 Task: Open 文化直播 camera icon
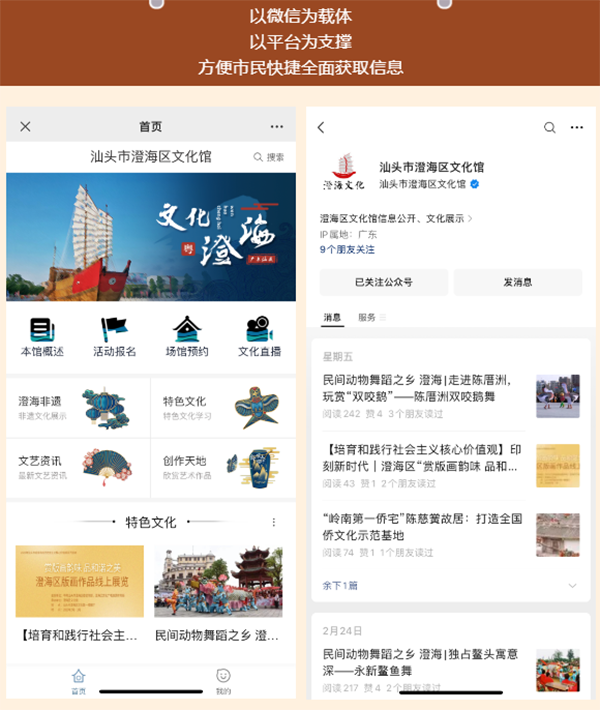pyautogui.click(x=259, y=337)
